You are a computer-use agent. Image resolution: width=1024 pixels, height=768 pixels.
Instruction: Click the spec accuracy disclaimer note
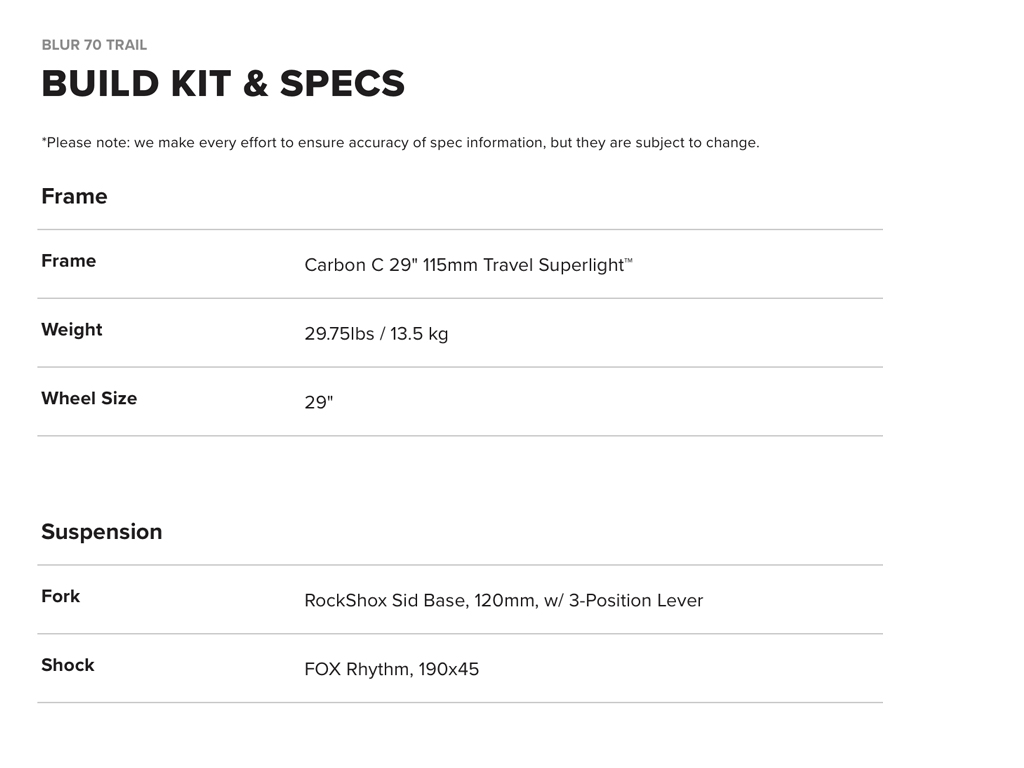click(x=400, y=143)
